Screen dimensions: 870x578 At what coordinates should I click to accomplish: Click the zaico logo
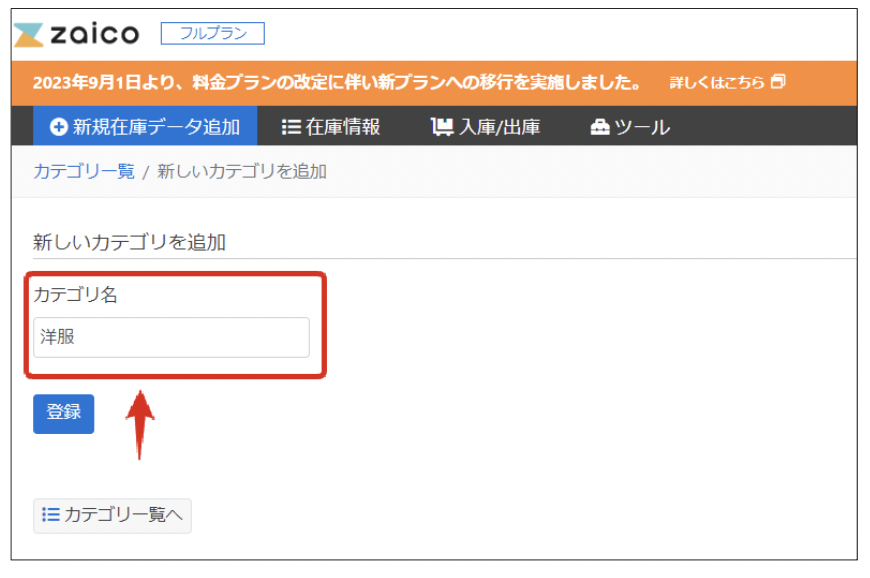[76, 34]
